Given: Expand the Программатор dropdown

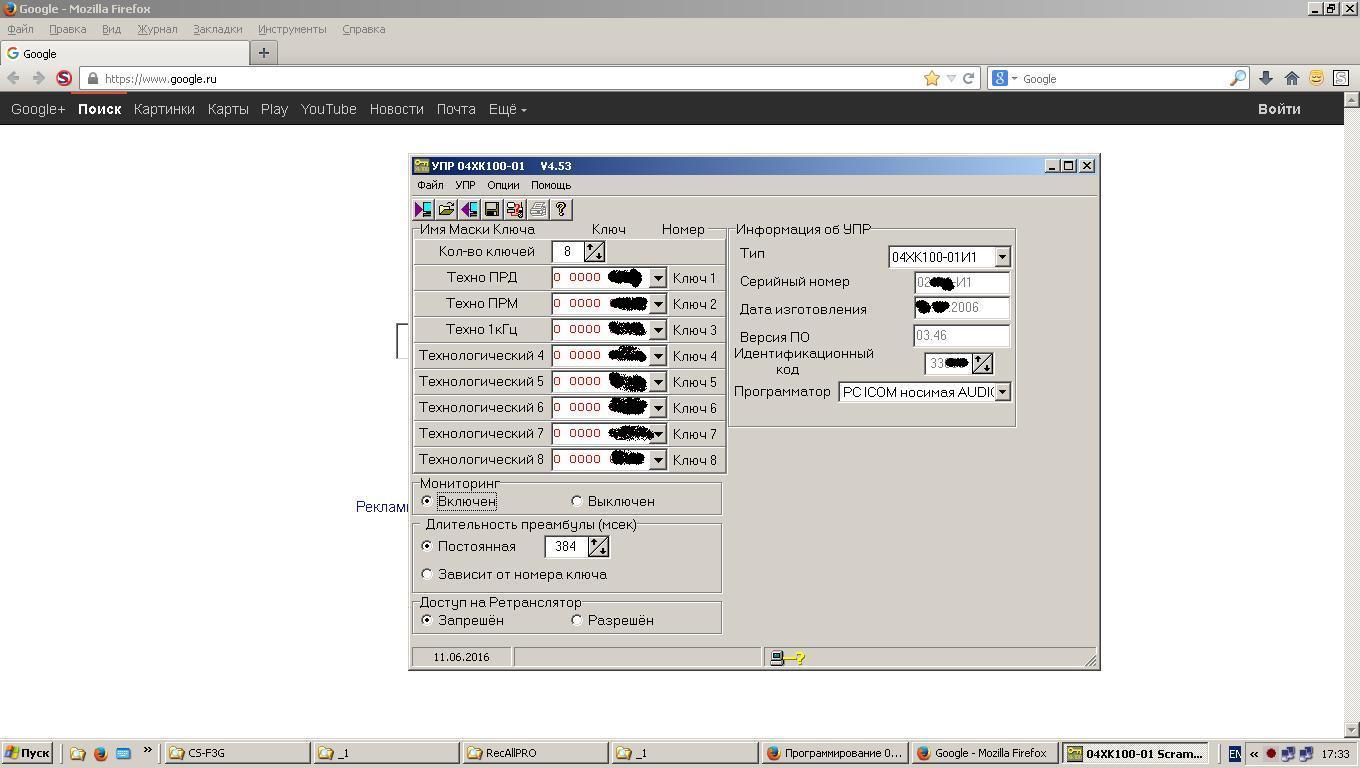Looking at the screenshot, I should 1002,392.
